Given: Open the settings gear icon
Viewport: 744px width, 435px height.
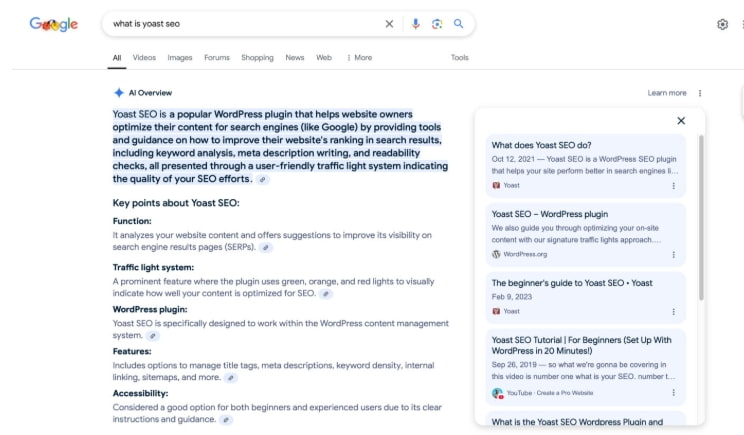Looking at the screenshot, I should [723, 24].
